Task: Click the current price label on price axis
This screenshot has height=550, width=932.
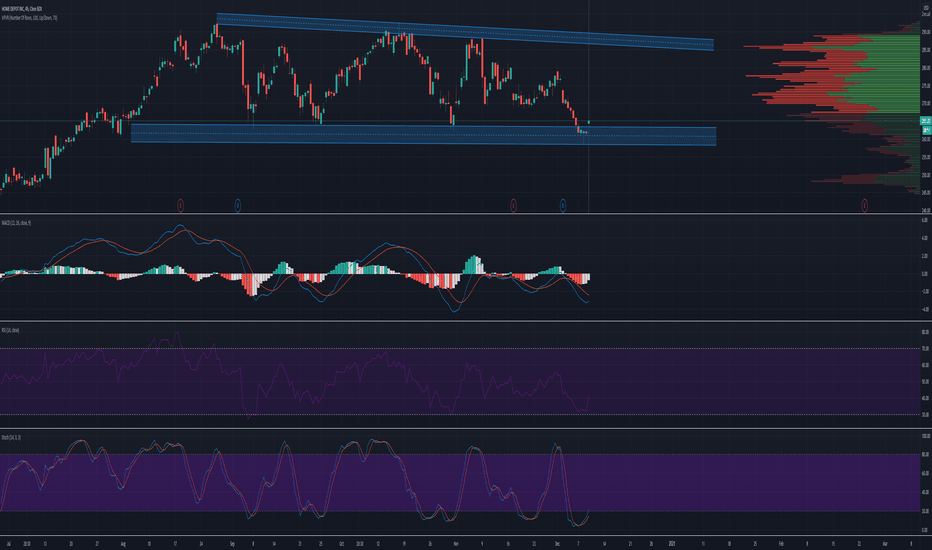Action: pyautogui.click(x=925, y=120)
